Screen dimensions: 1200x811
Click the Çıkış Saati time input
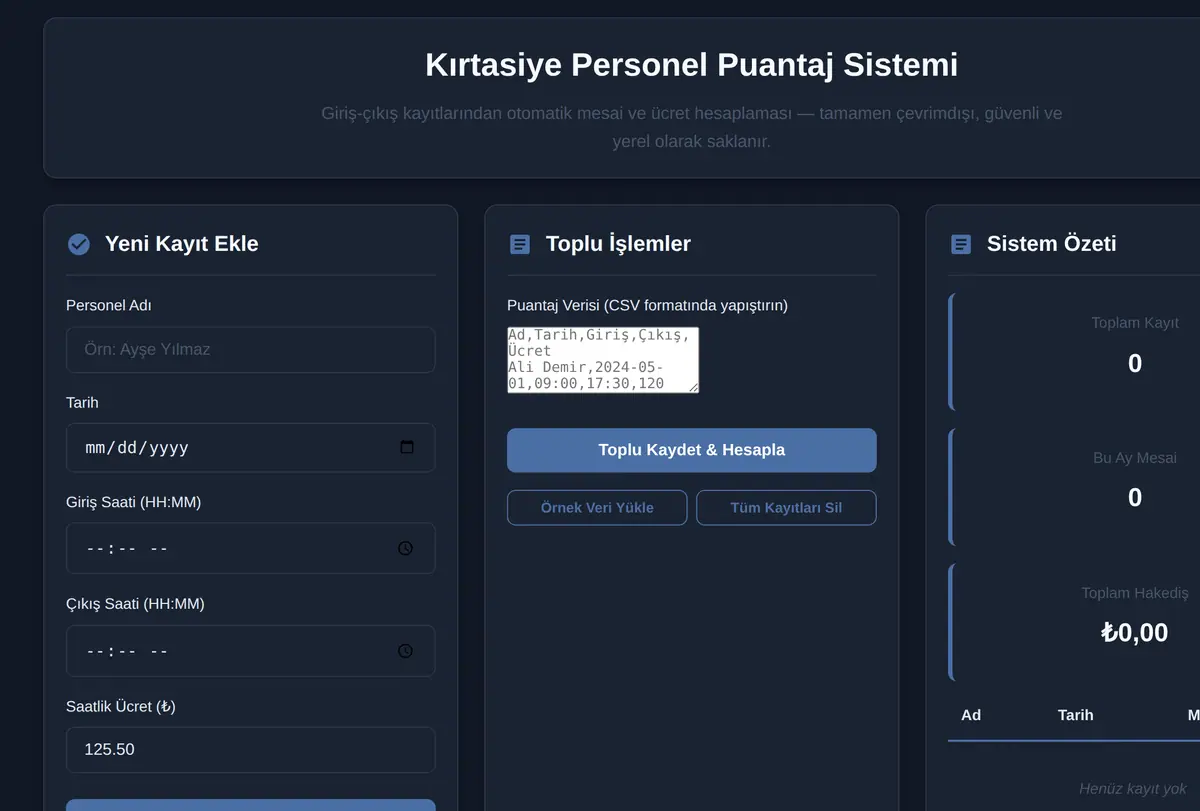point(251,651)
